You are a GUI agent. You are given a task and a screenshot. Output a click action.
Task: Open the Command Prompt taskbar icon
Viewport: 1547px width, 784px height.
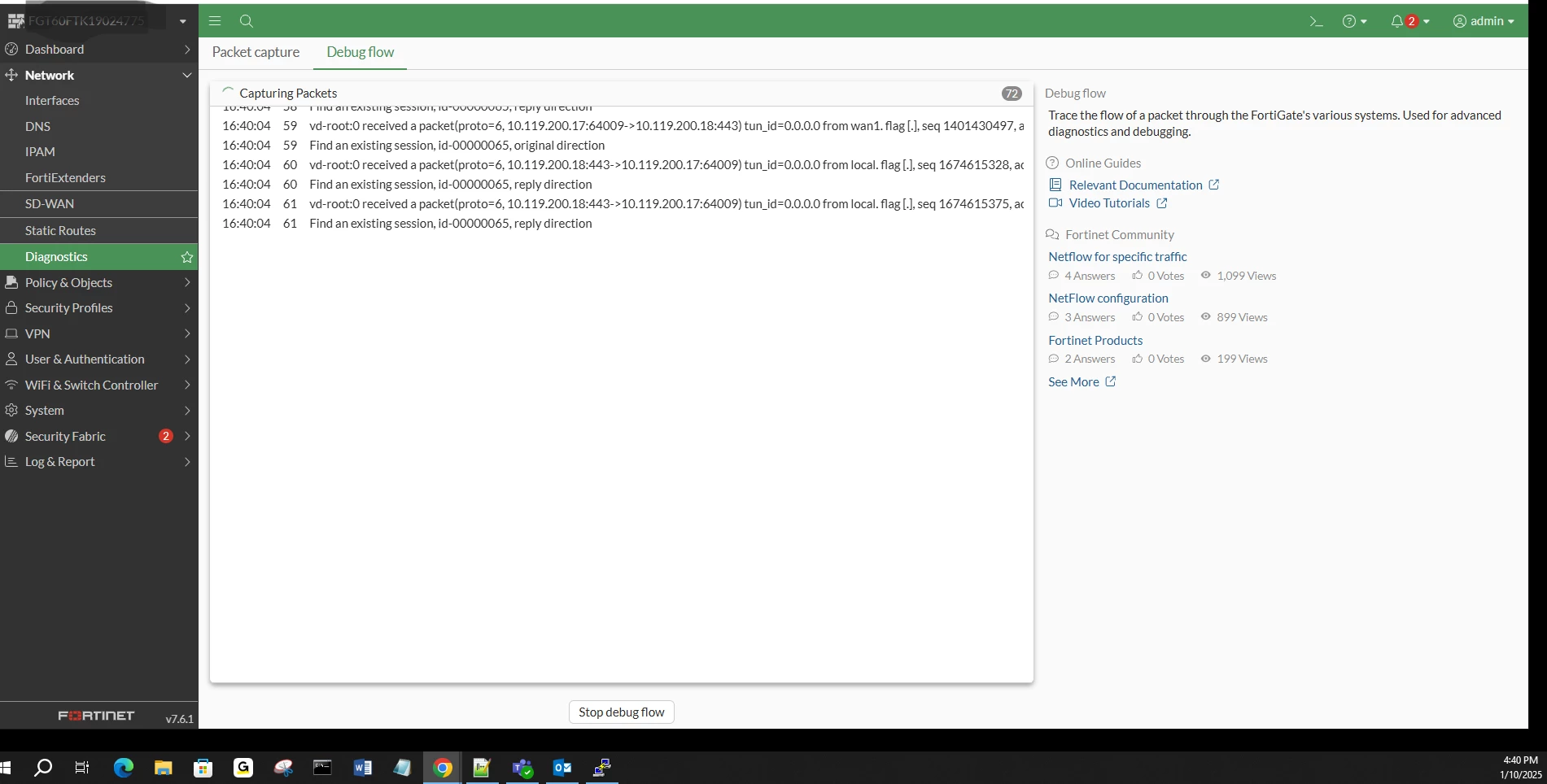point(322,768)
